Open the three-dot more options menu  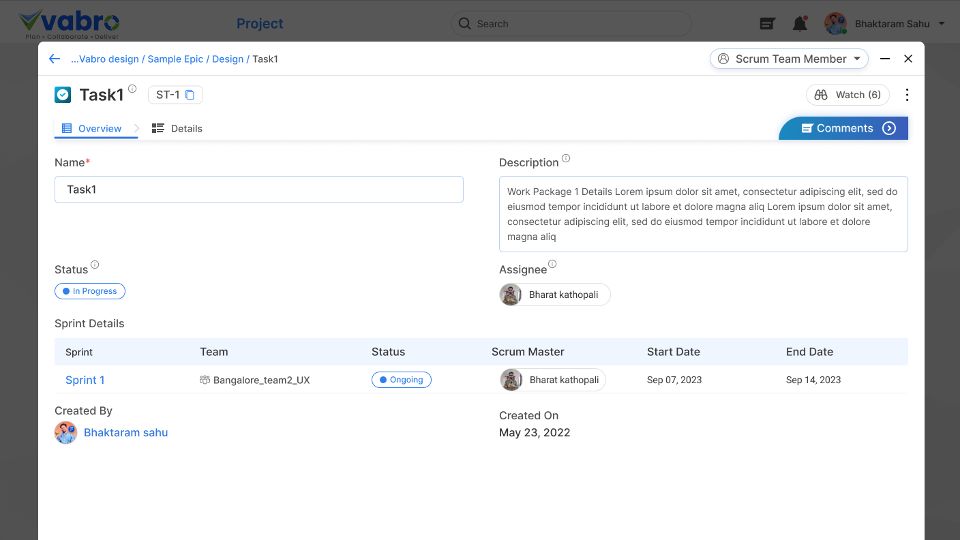coord(906,95)
